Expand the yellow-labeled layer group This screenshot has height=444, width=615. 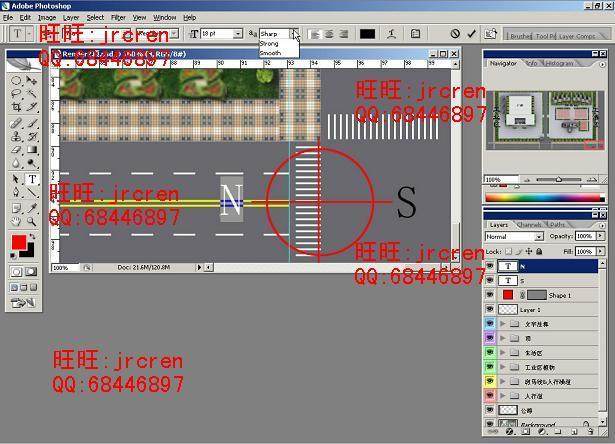[502, 381]
